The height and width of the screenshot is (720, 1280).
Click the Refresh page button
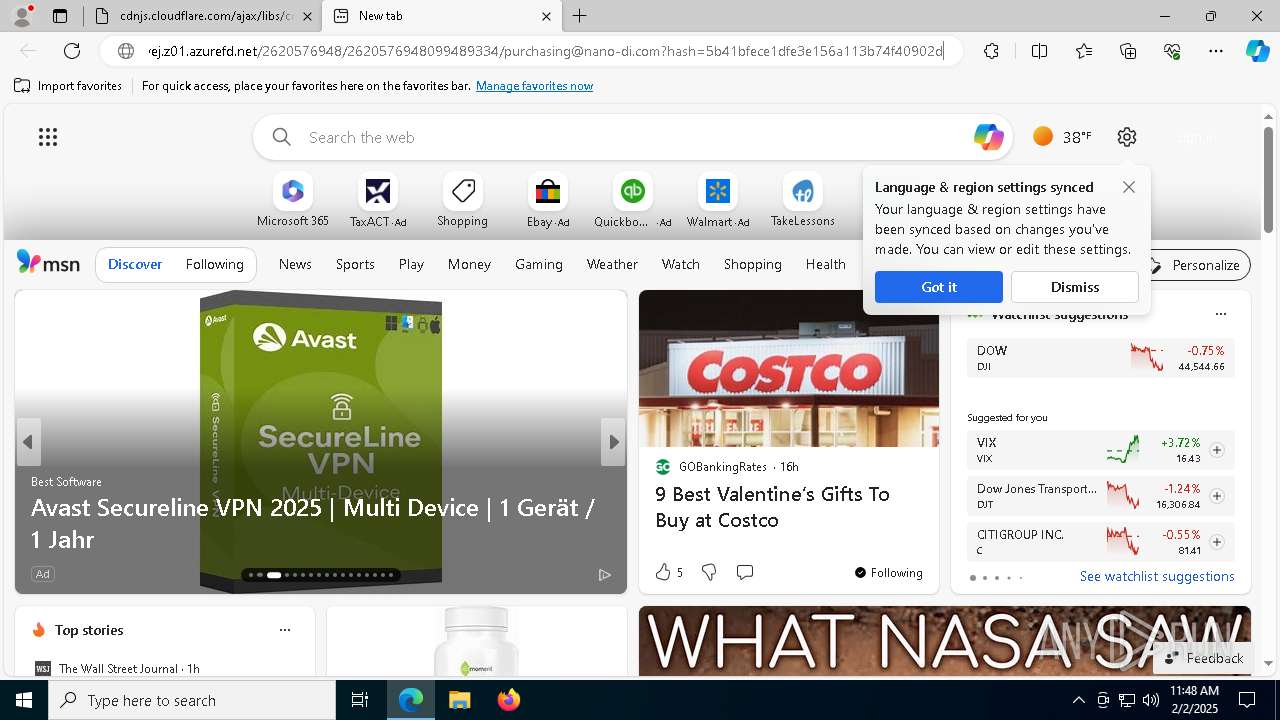[72, 51]
